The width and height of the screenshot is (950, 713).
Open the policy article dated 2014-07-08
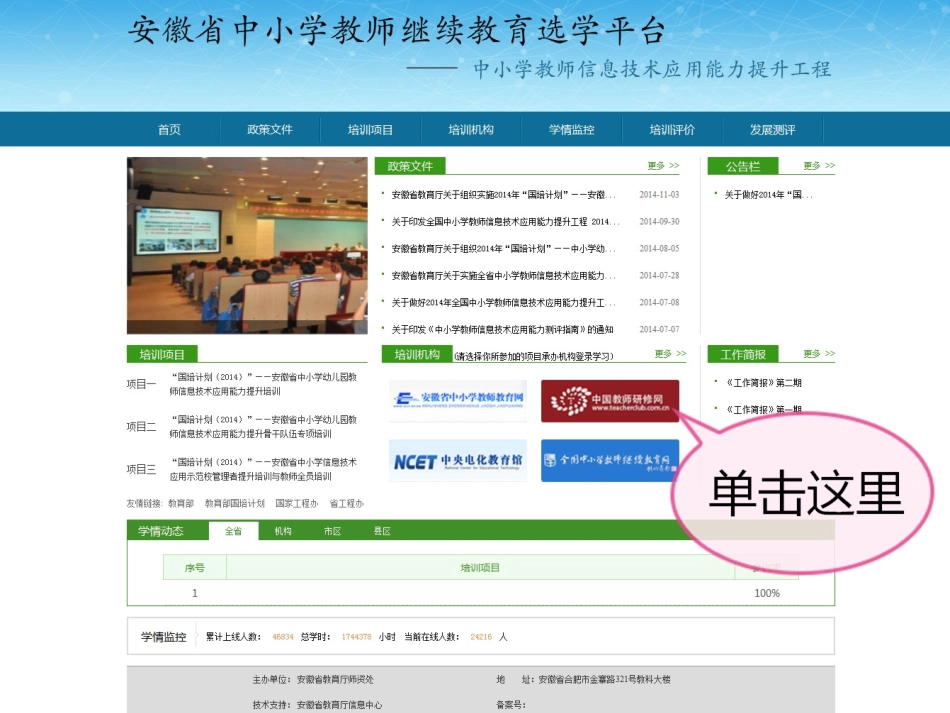click(x=503, y=302)
